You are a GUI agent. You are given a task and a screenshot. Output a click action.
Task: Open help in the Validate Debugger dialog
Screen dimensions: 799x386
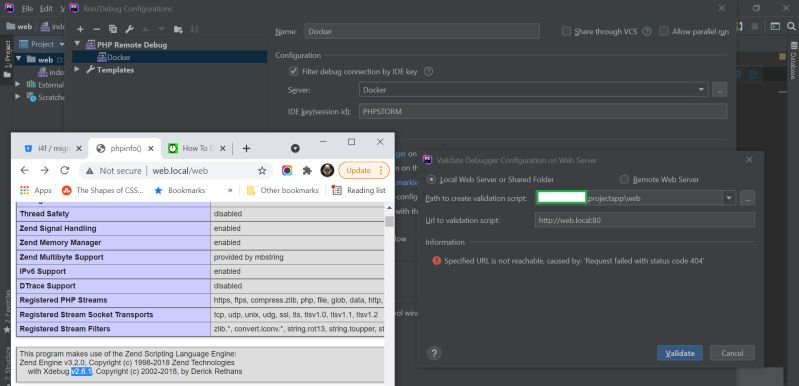(x=434, y=353)
